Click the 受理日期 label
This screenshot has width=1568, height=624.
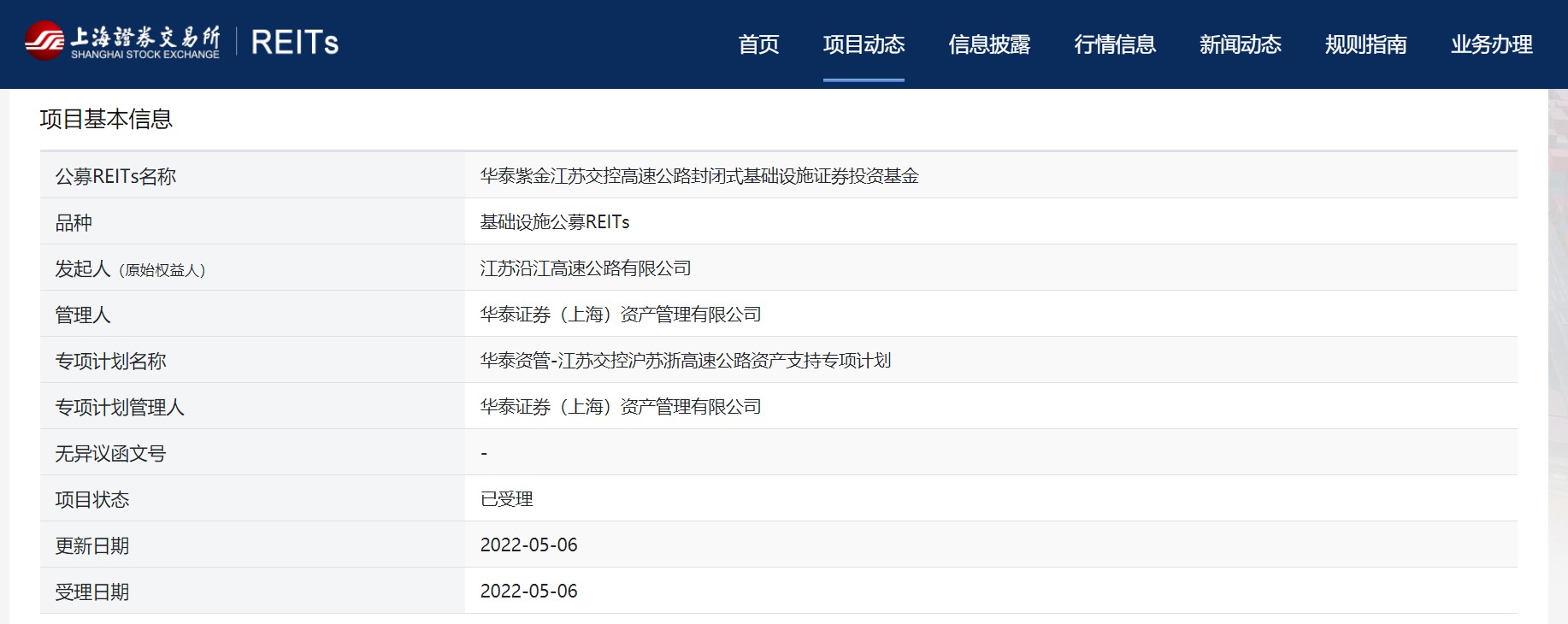coord(92,592)
